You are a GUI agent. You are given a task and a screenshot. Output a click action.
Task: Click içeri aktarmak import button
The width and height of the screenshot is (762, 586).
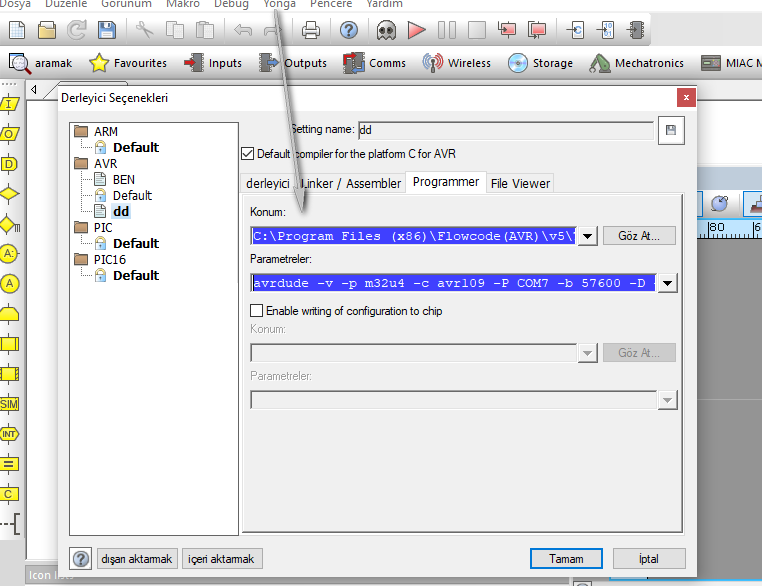click(222, 559)
